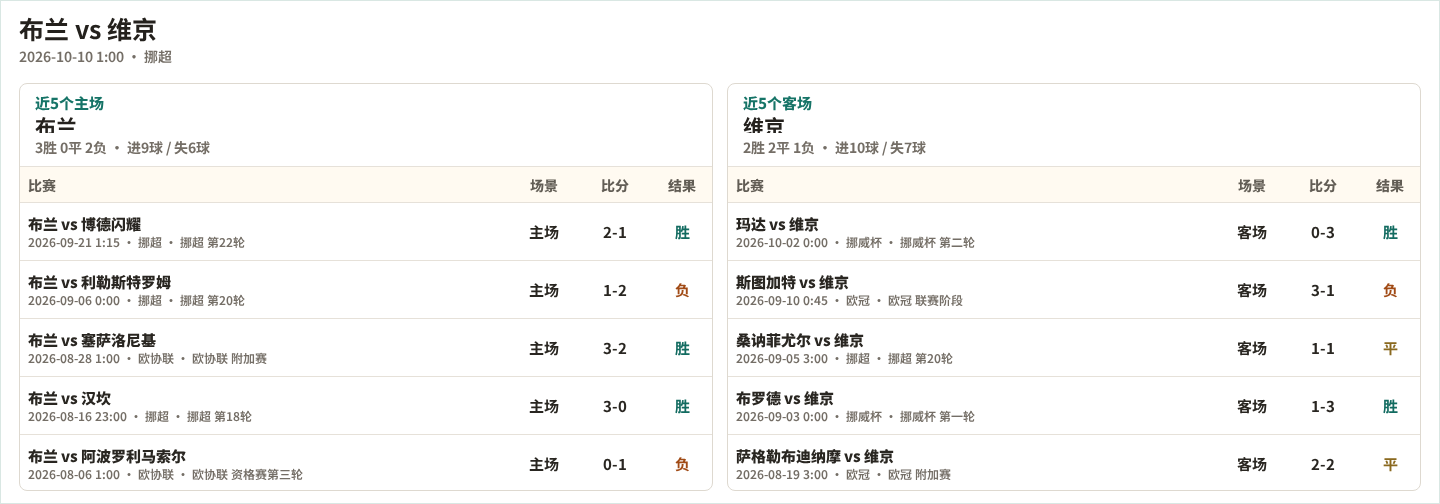Click 比赛 column header in 布兰 table
Image resolution: width=1440 pixels, height=504 pixels.
click(x=42, y=186)
